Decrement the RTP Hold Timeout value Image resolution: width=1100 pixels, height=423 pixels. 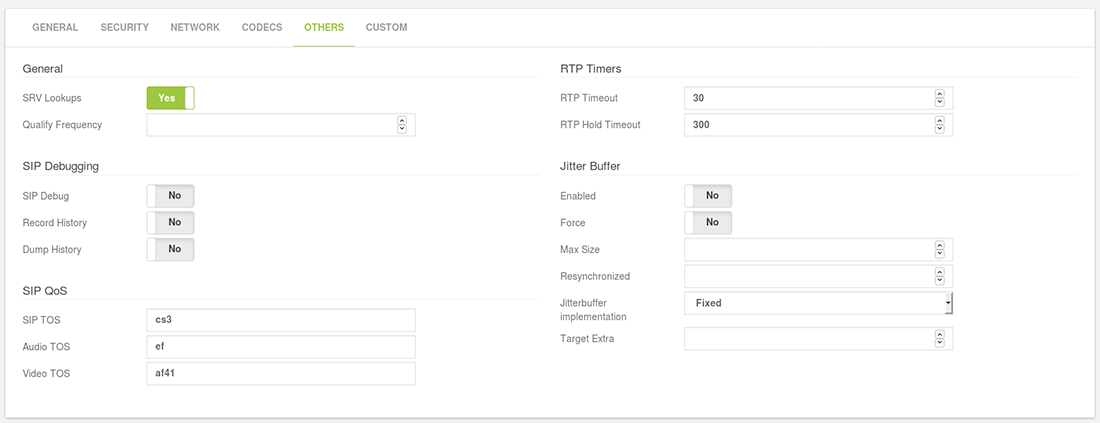tap(940, 129)
